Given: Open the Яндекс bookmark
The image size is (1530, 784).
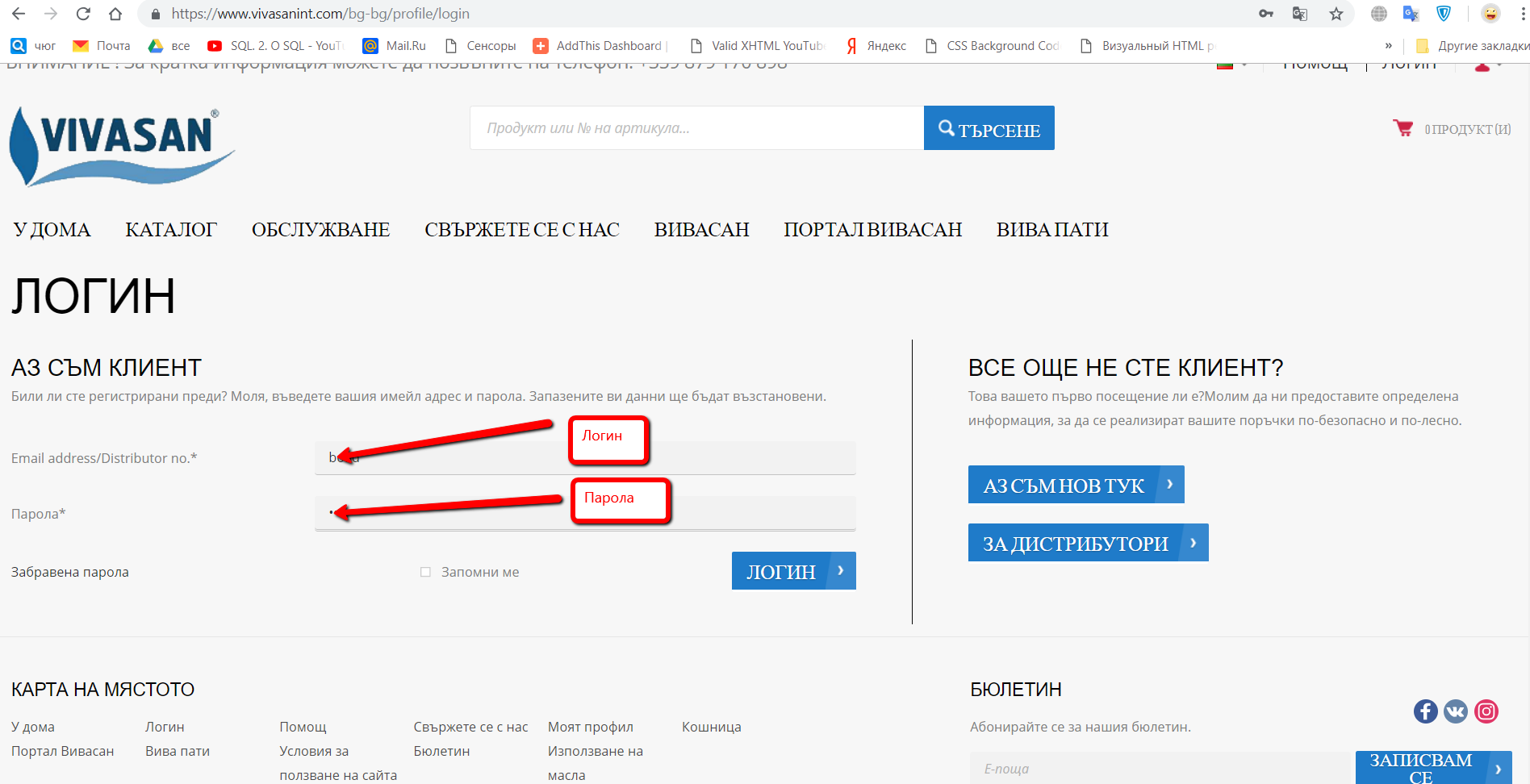Looking at the screenshot, I should pos(876,46).
